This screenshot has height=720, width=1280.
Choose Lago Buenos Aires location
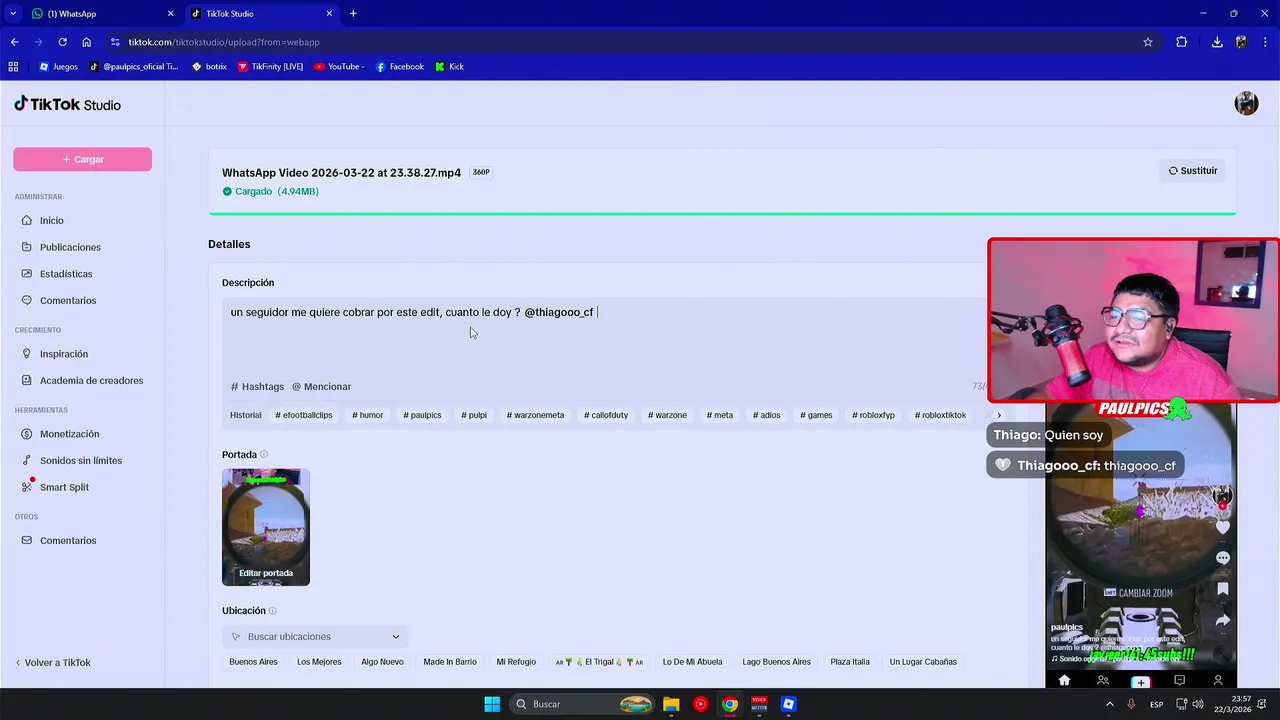pos(776,662)
